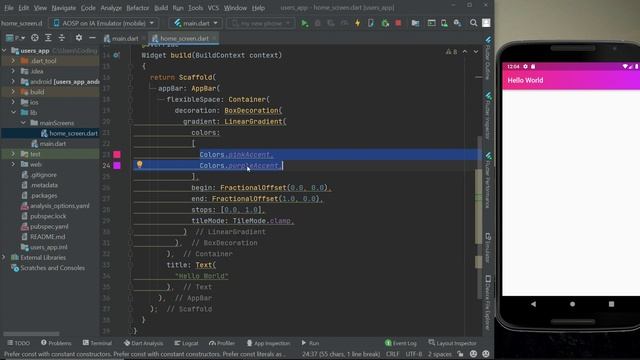Expand the test folder

pos(13,154)
